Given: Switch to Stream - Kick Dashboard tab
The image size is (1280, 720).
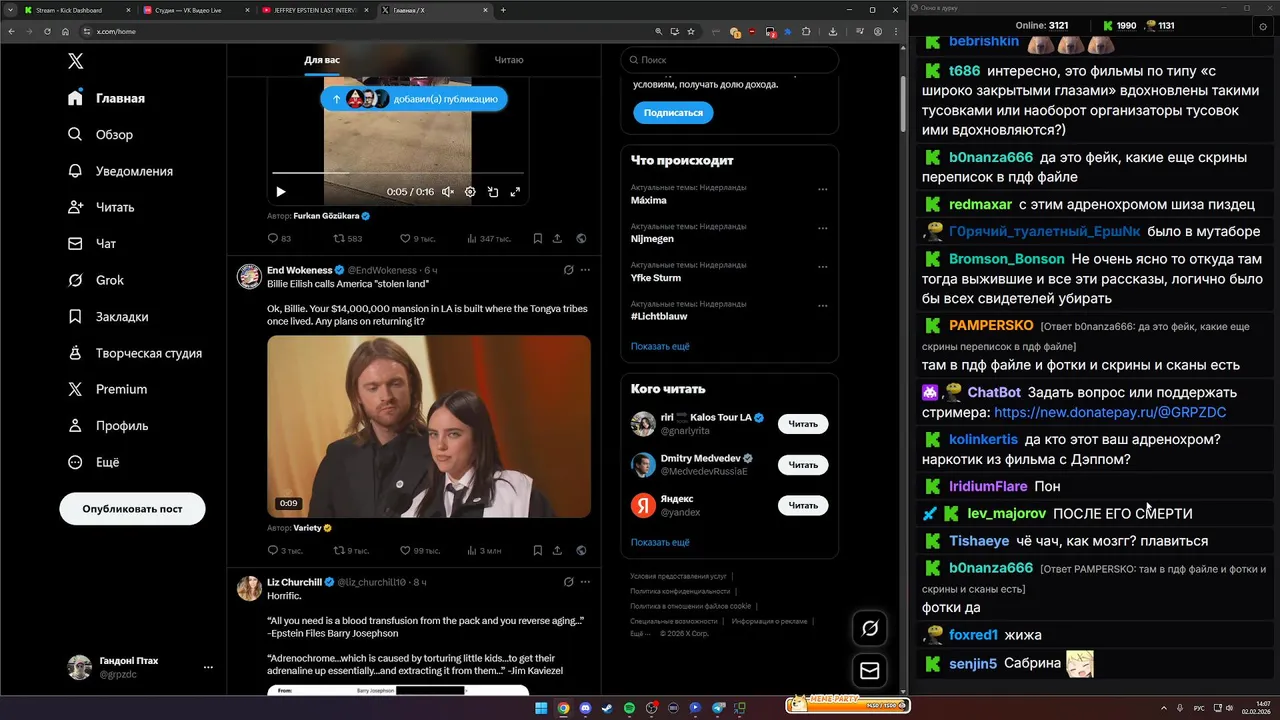Looking at the screenshot, I should click(x=77, y=10).
